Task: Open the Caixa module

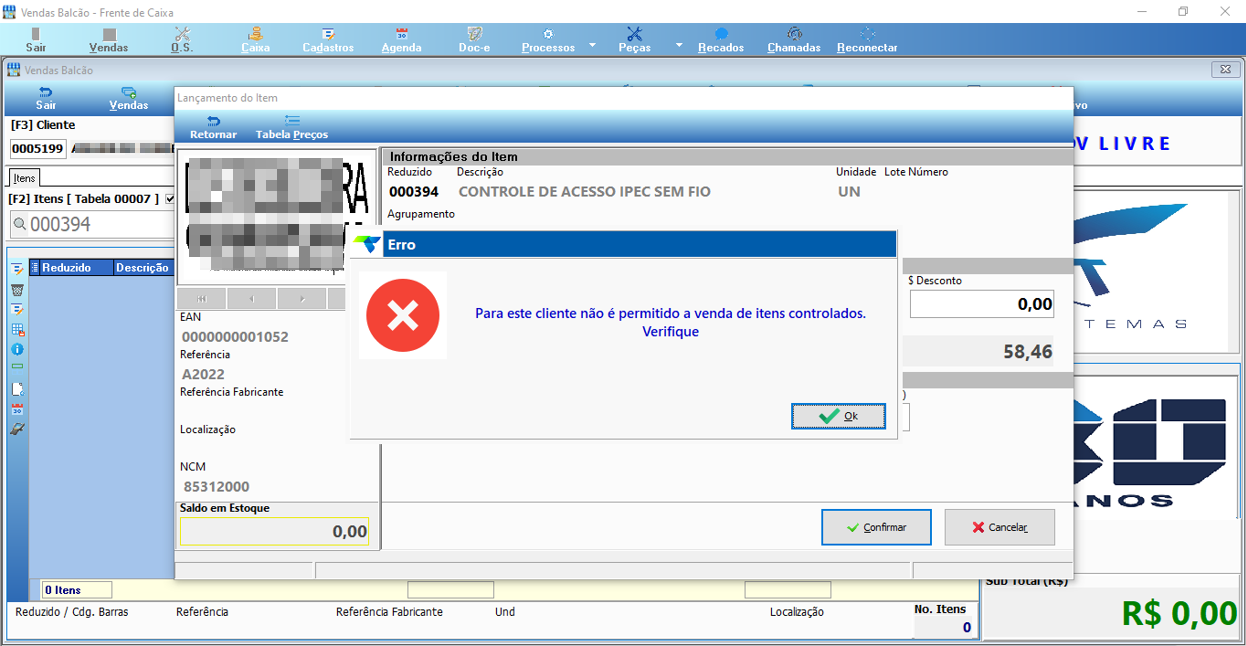Action: pos(256,40)
